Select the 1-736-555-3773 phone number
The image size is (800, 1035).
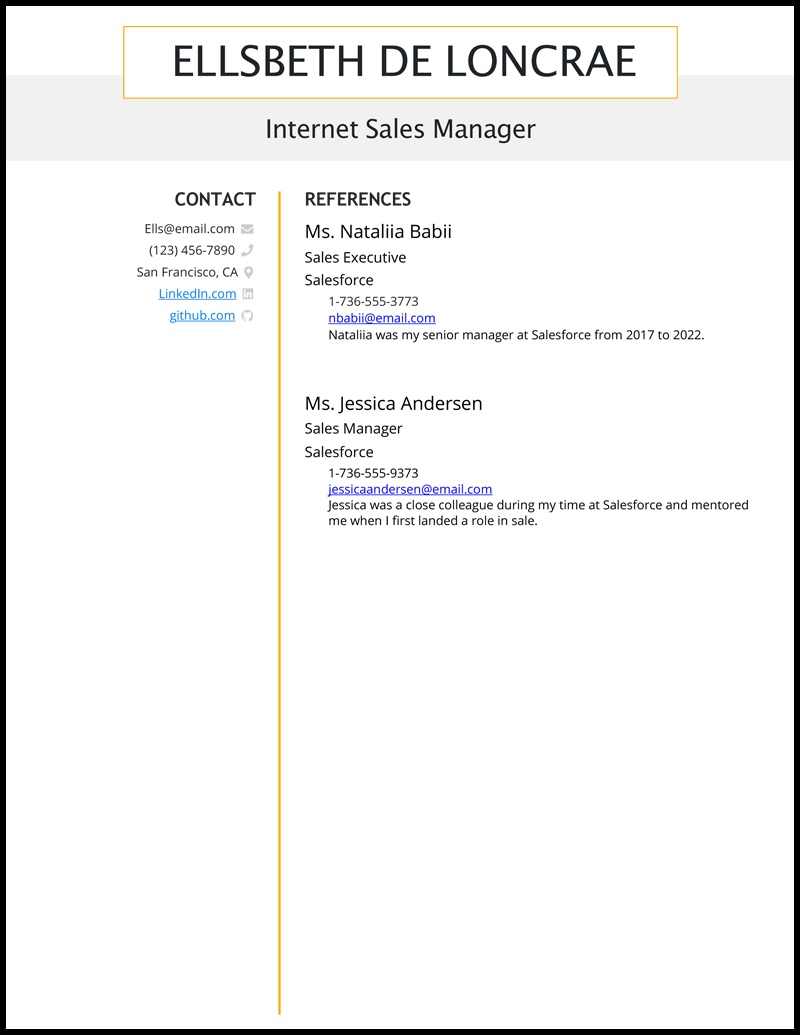(x=373, y=302)
